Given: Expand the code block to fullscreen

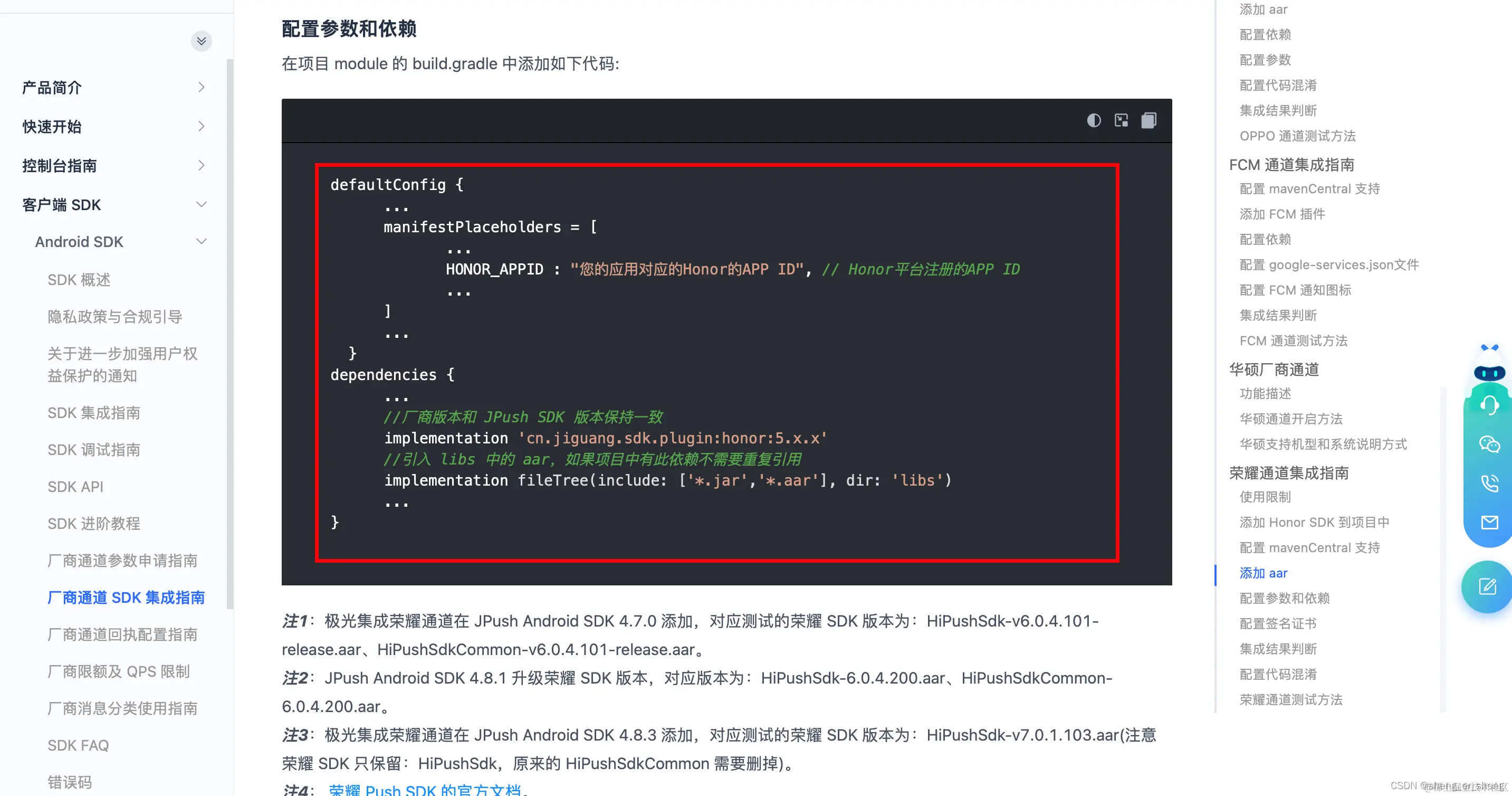Looking at the screenshot, I should (x=1121, y=120).
